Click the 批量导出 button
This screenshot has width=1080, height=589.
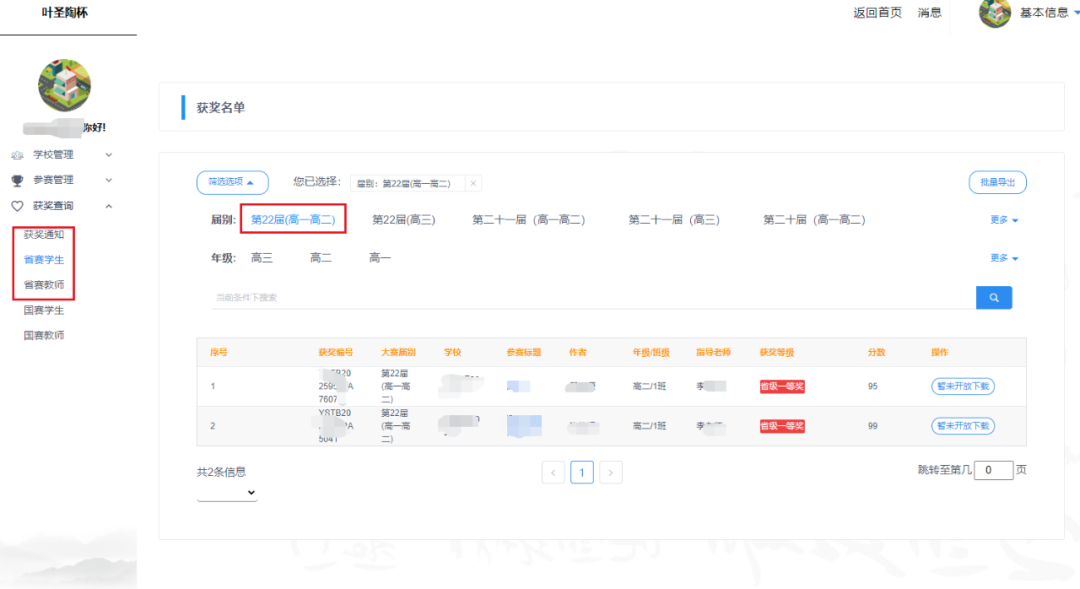coord(997,182)
